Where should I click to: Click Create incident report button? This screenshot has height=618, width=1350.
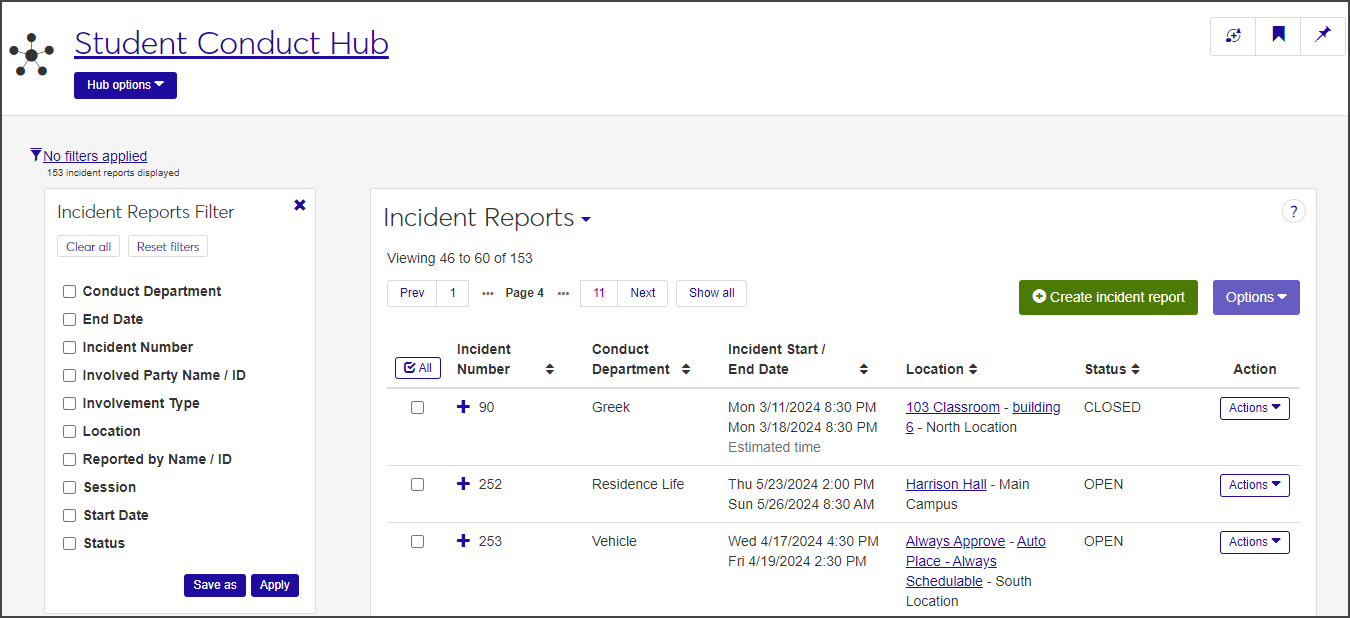pyautogui.click(x=1108, y=297)
